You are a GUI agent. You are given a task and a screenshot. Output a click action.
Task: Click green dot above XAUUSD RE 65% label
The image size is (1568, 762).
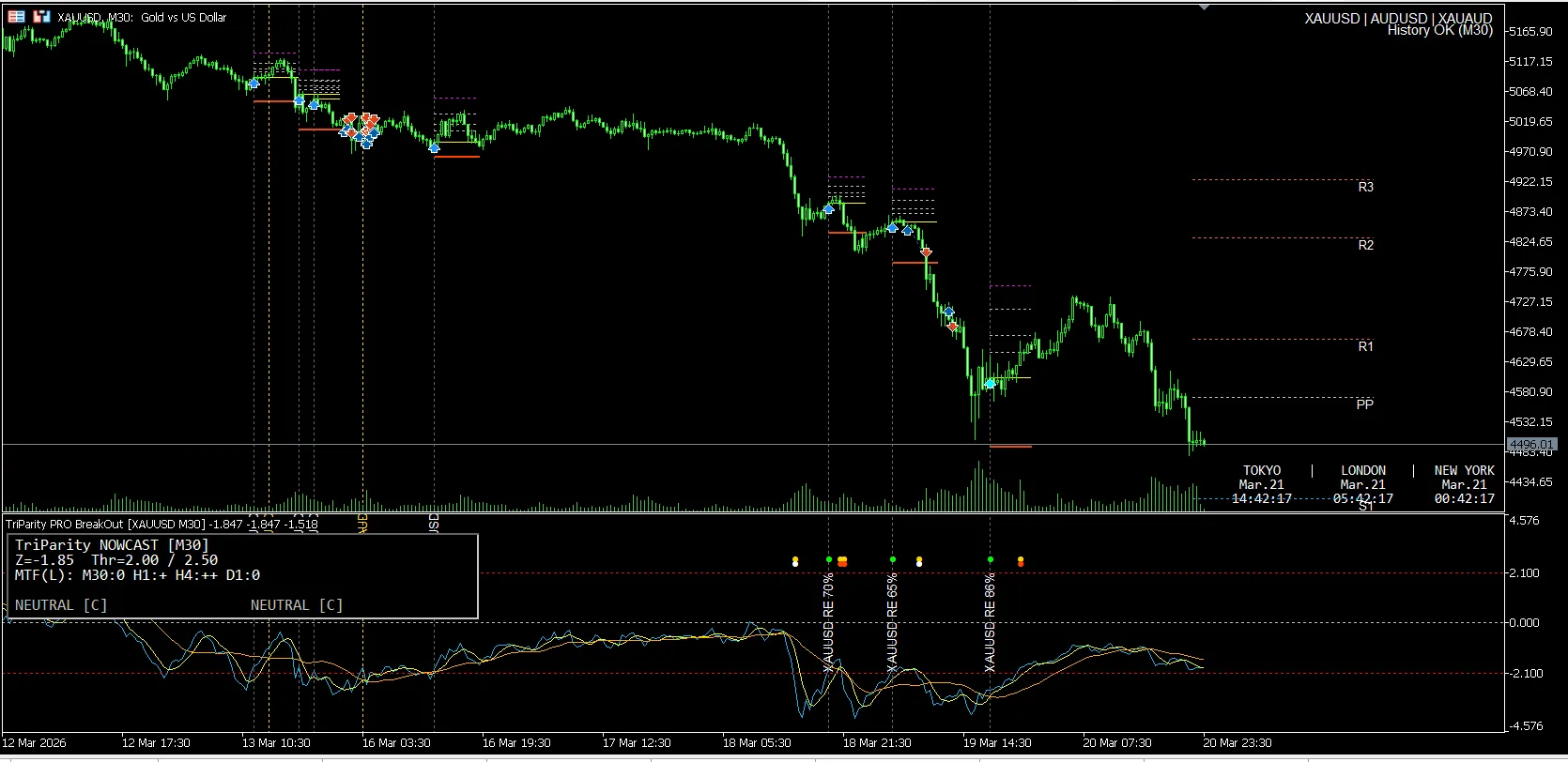coord(893,560)
